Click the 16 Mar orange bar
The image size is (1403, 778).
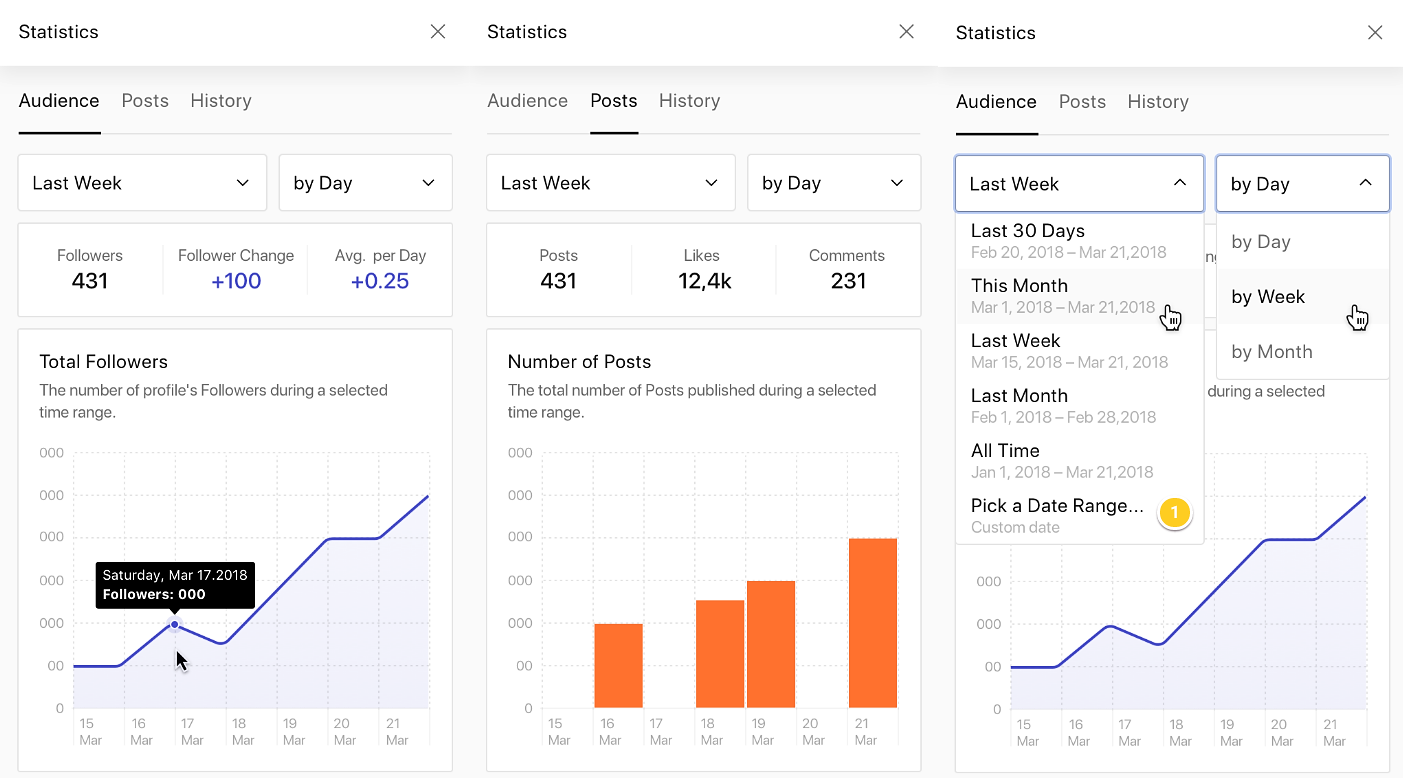pos(619,666)
